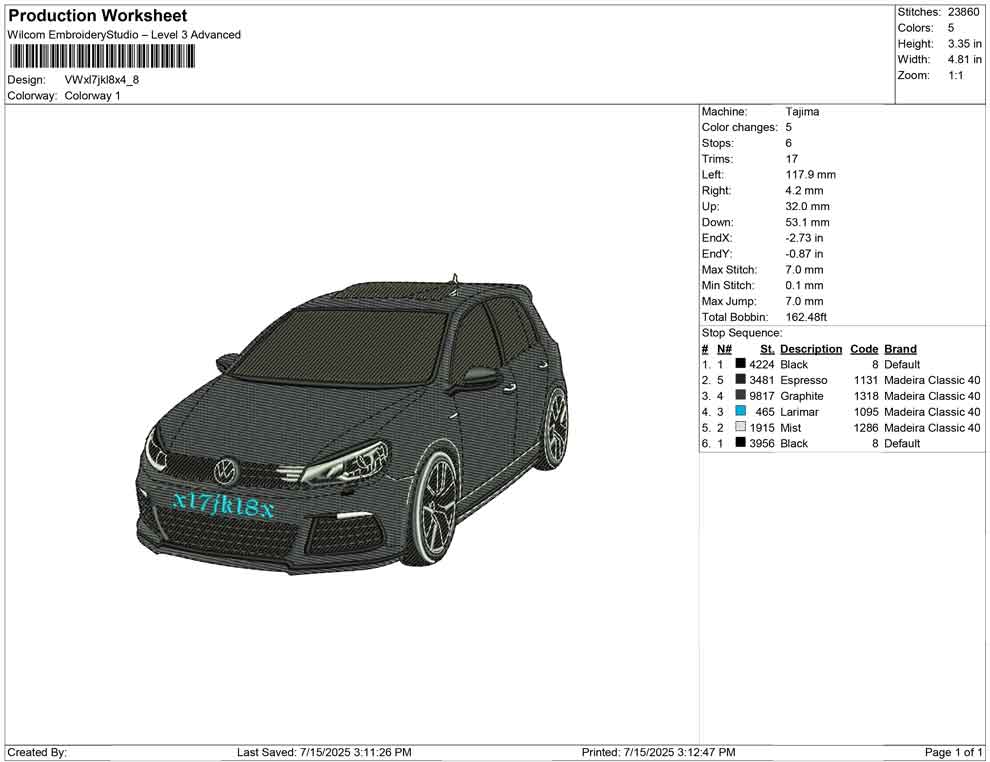
Task: Click the VW logo on the car grille
Action: 227,467
